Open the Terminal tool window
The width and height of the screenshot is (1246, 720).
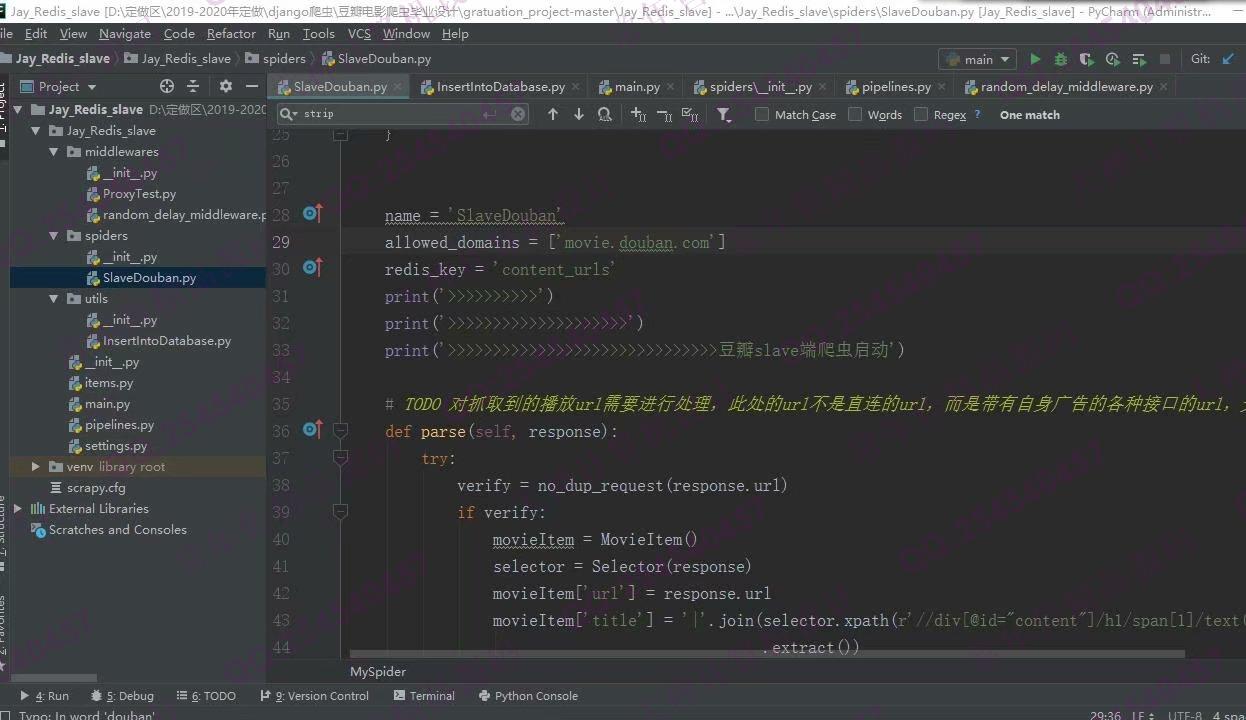pyautogui.click(x=424, y=696)
